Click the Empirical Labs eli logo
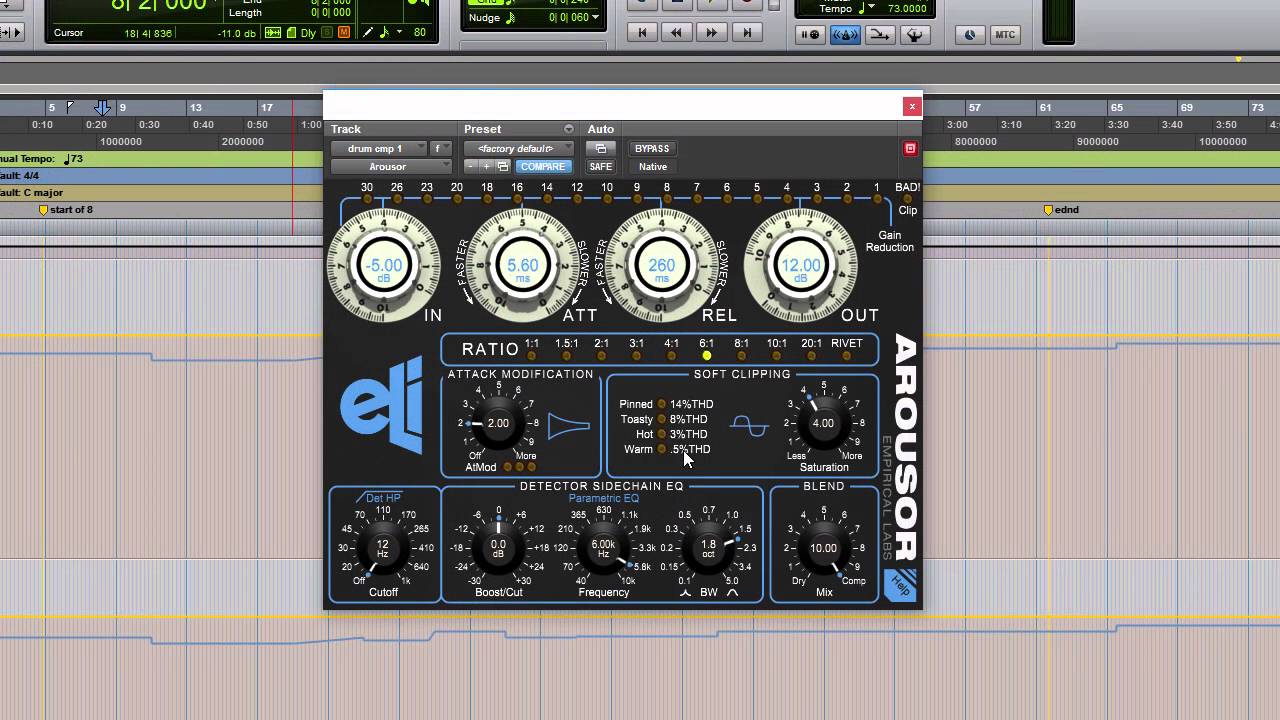Image resolution: width=1280 pixels, height=720 pixels. (381, 404)
